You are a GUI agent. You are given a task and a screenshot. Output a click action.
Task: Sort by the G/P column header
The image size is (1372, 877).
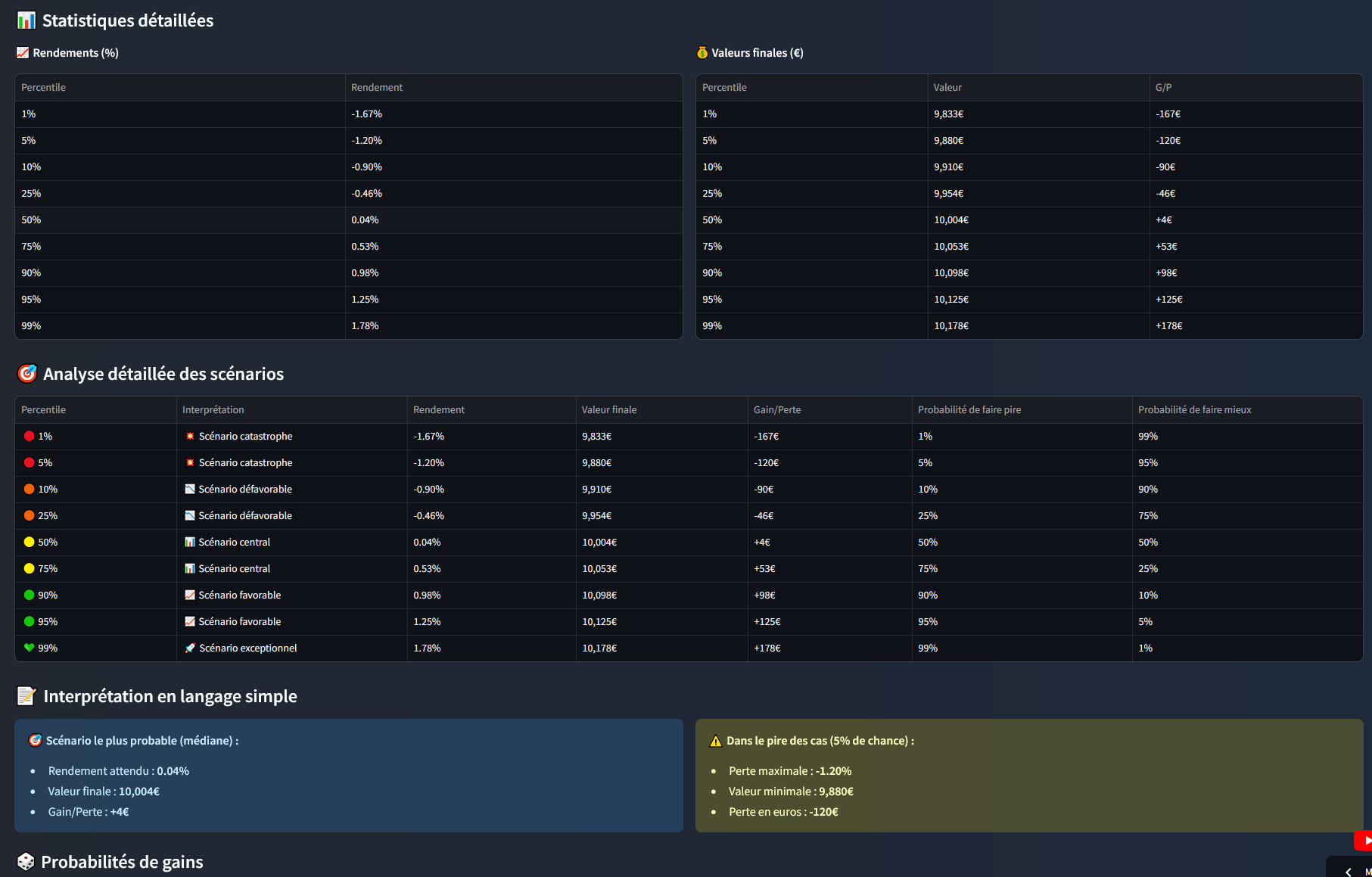click(x=1163, y=88)
